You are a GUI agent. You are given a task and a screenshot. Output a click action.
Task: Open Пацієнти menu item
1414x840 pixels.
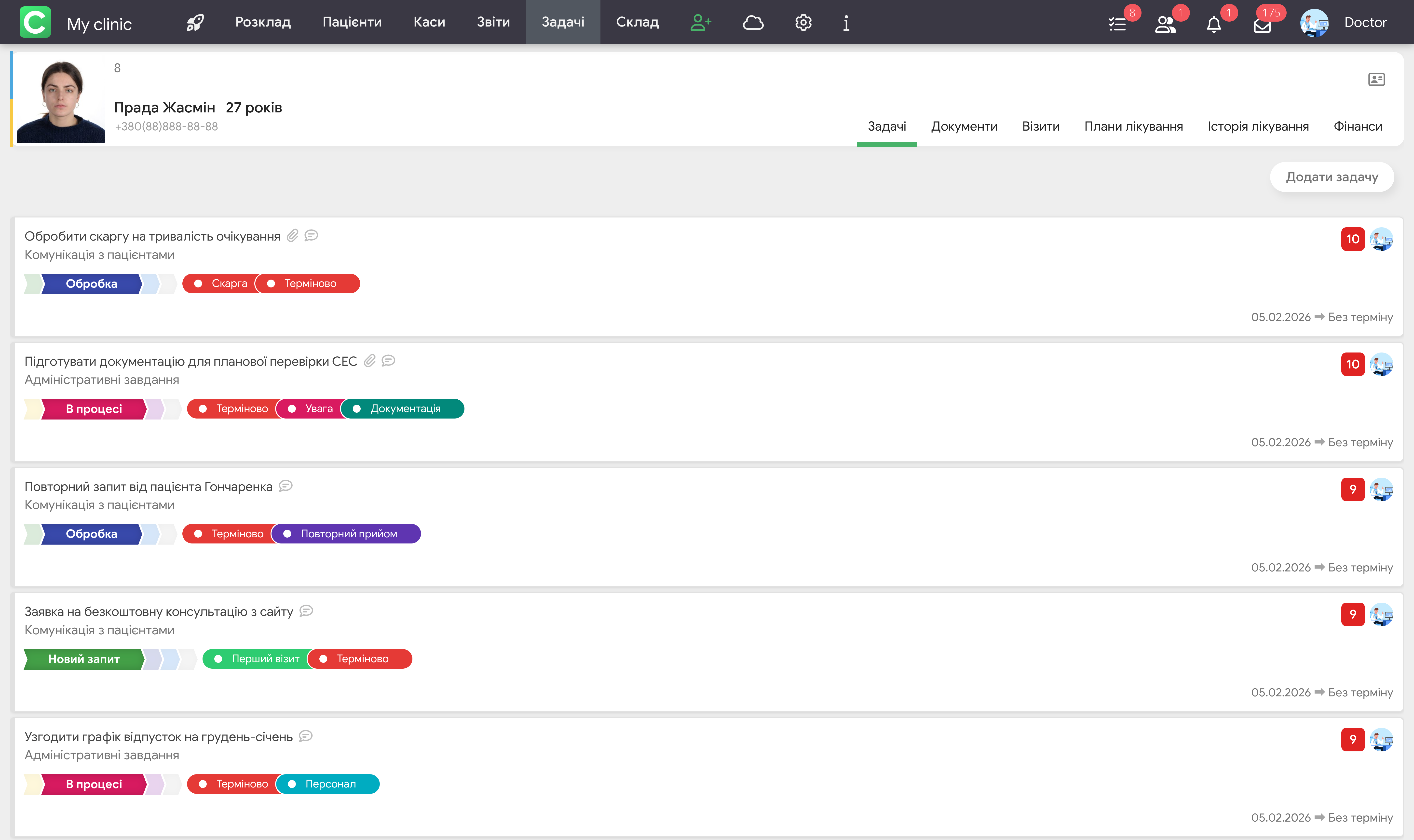[352, 22]
